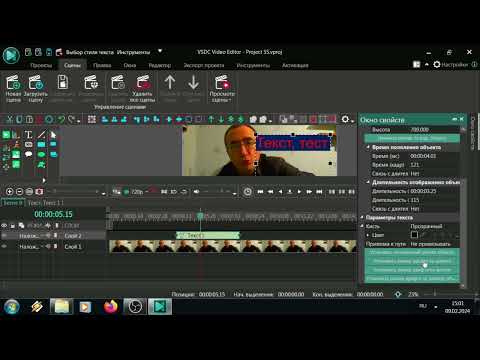This screenshot has height=360, width=480.
Task: Select the video clip thumbnails on Слой 1
Action: point(233,246)
